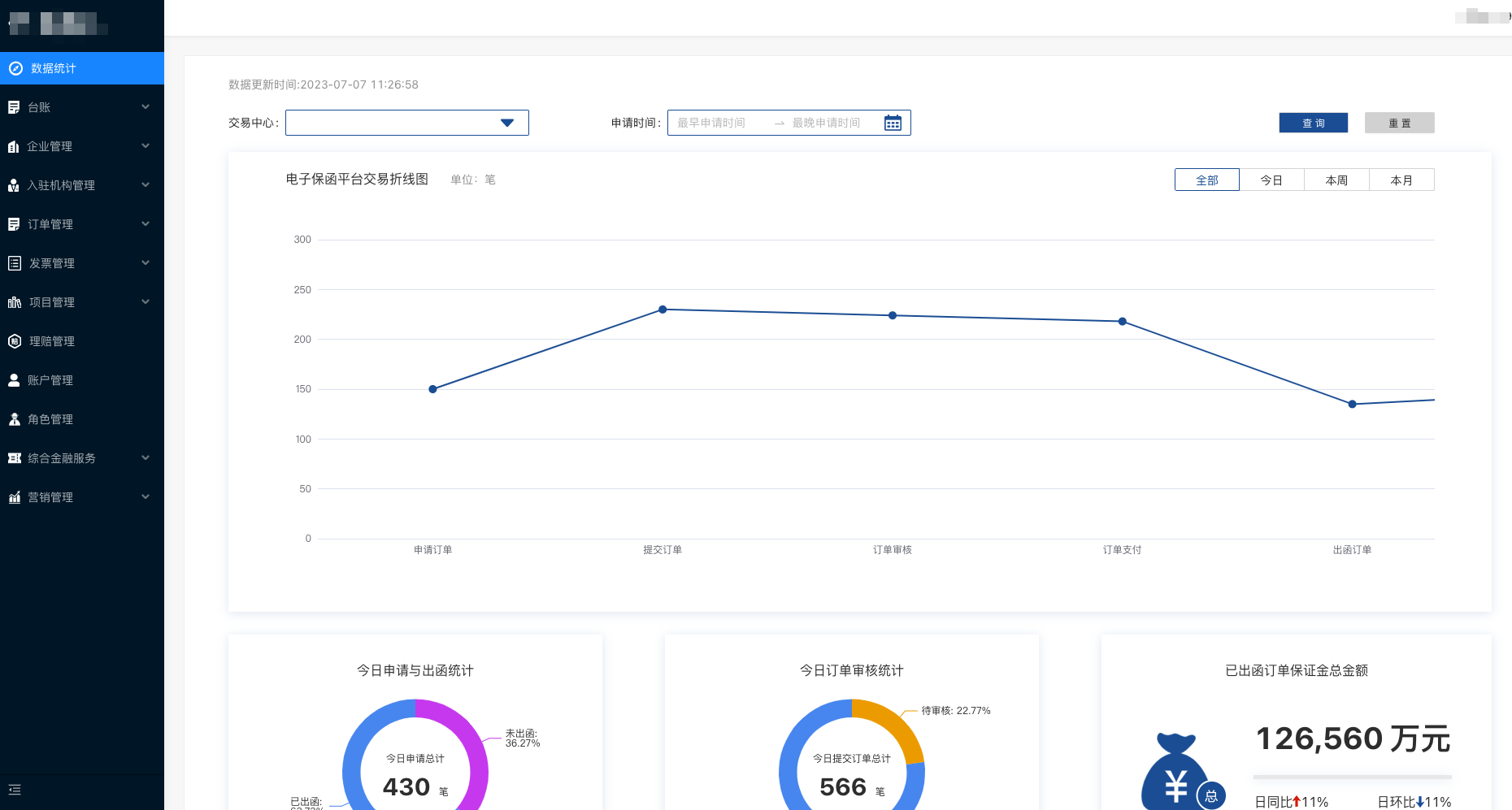The width and height of the screenshot is (1512, 810).
Task: Click the 订单支付 data point on chart
Action: click(1123, 322)
